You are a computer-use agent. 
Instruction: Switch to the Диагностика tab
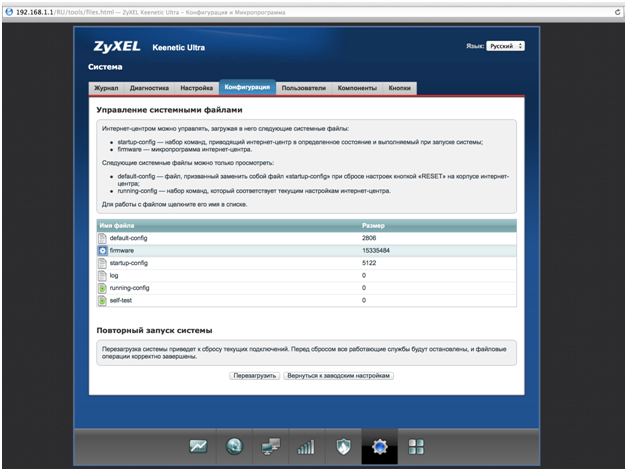click(149, 88)
